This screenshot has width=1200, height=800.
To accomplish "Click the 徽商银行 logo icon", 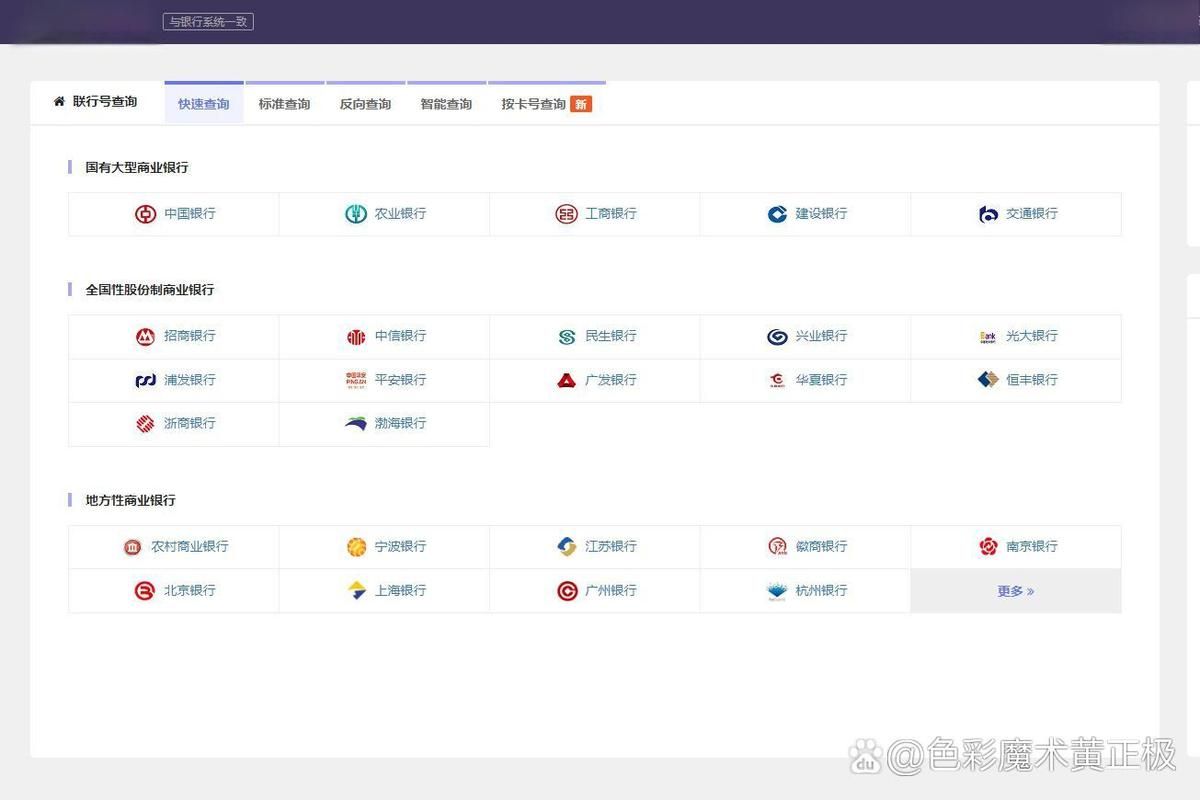I will point(777,547).
